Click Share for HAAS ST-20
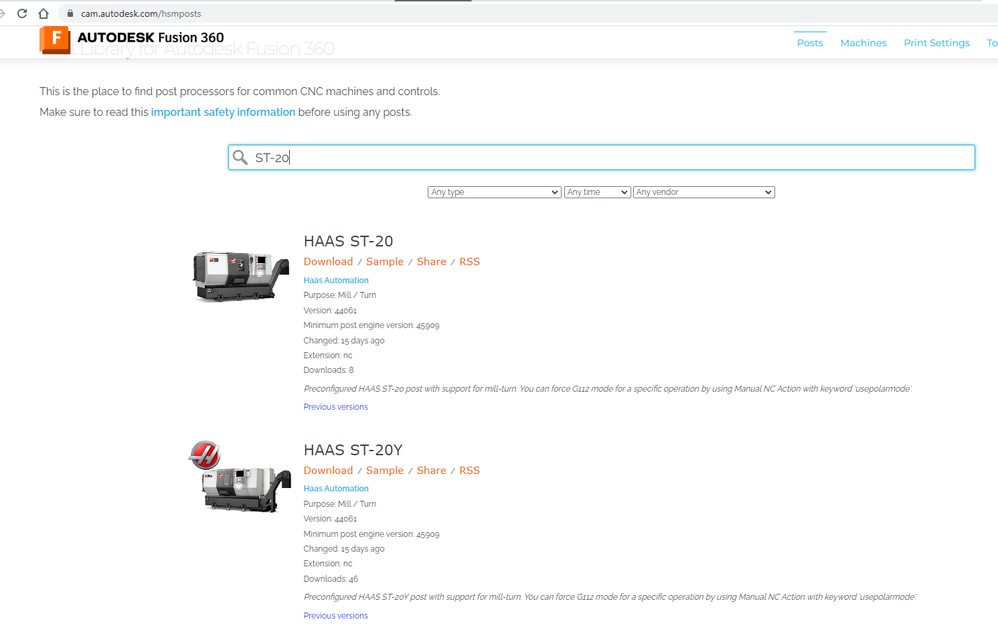This screenshot has height=626, width=998. pyautogui.click(x=431, y=261)
